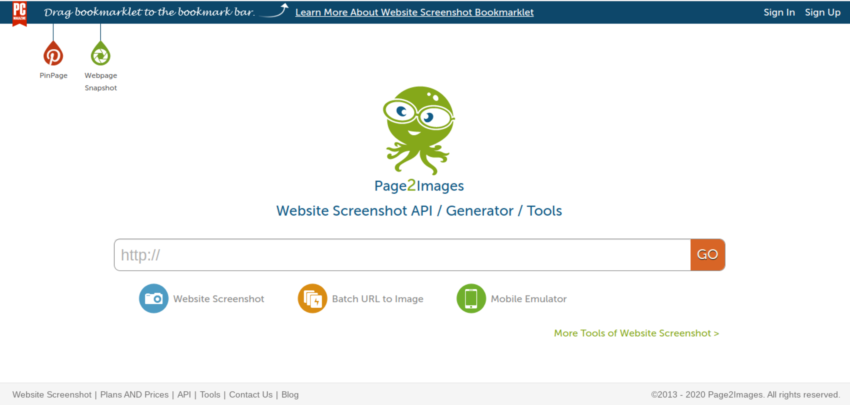The height and width of the screenshot is (405, 850).
Task: Open the Contact Us footer link
Action: tap(250, 395)
